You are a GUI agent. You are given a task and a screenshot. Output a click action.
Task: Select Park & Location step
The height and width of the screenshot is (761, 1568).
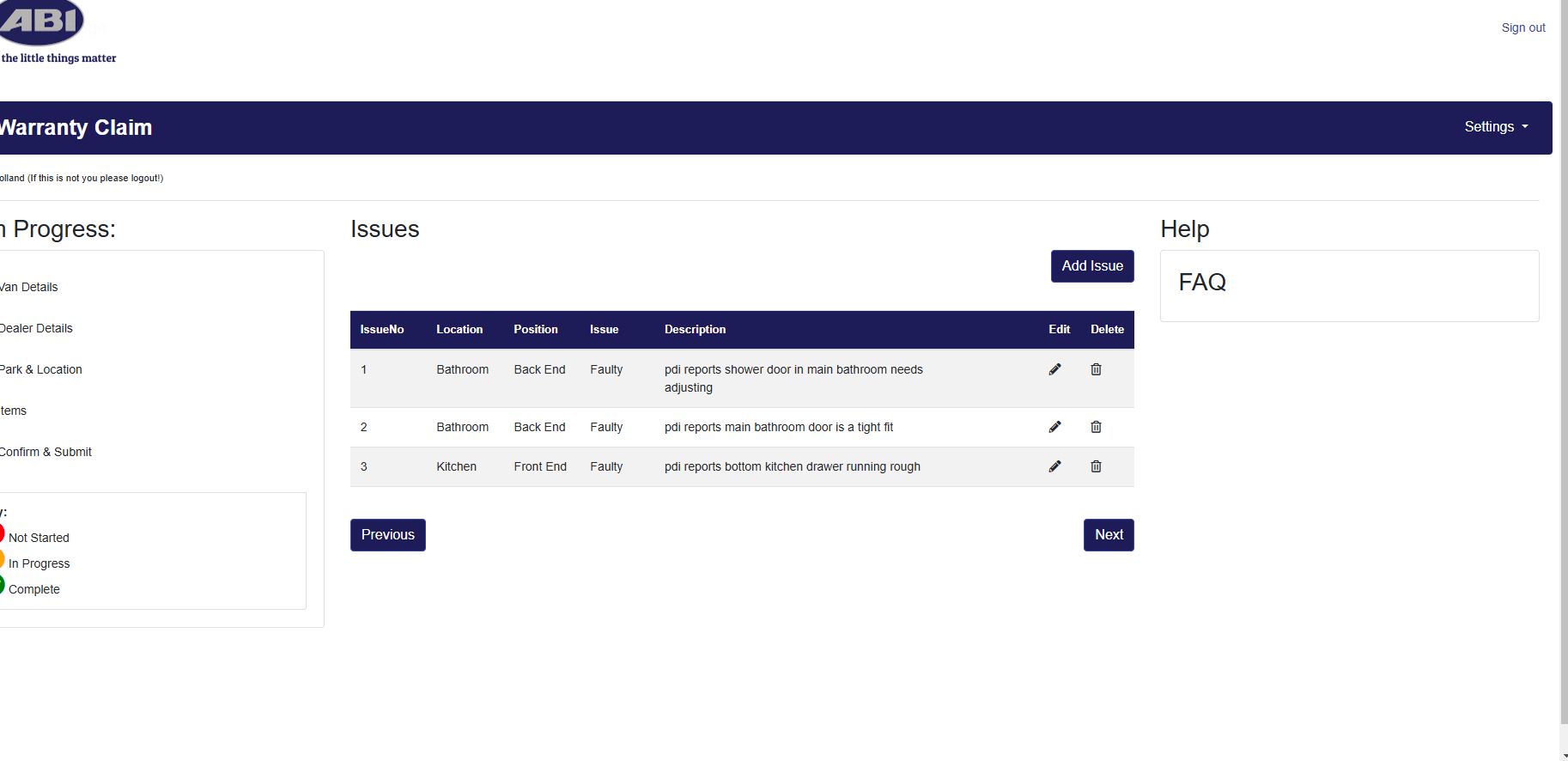(41, 369)
